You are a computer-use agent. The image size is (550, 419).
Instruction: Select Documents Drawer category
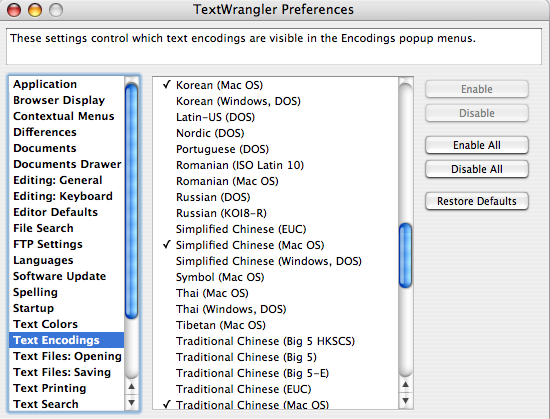67,164
